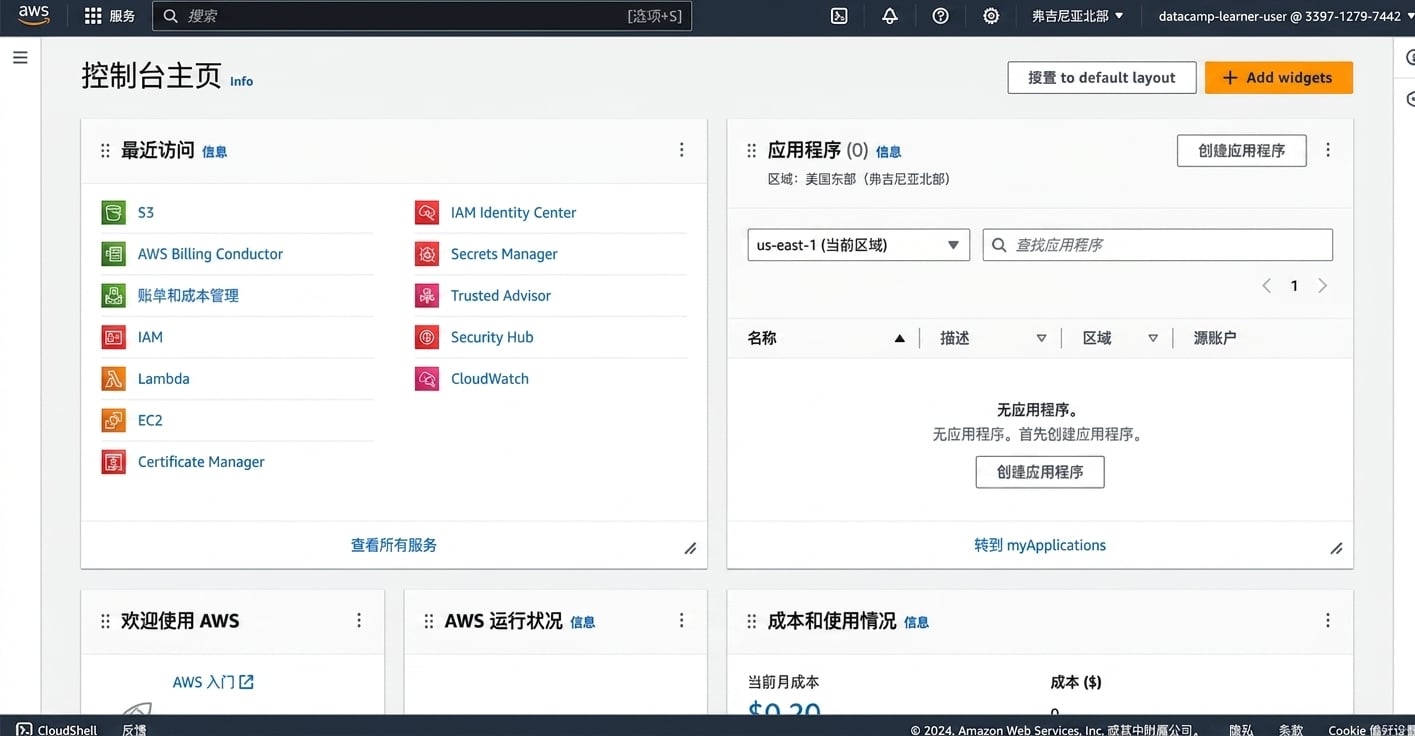Screen dimensions: 1415x736
Task: Open the CloudWatch service link
Action: pos(490,379)
